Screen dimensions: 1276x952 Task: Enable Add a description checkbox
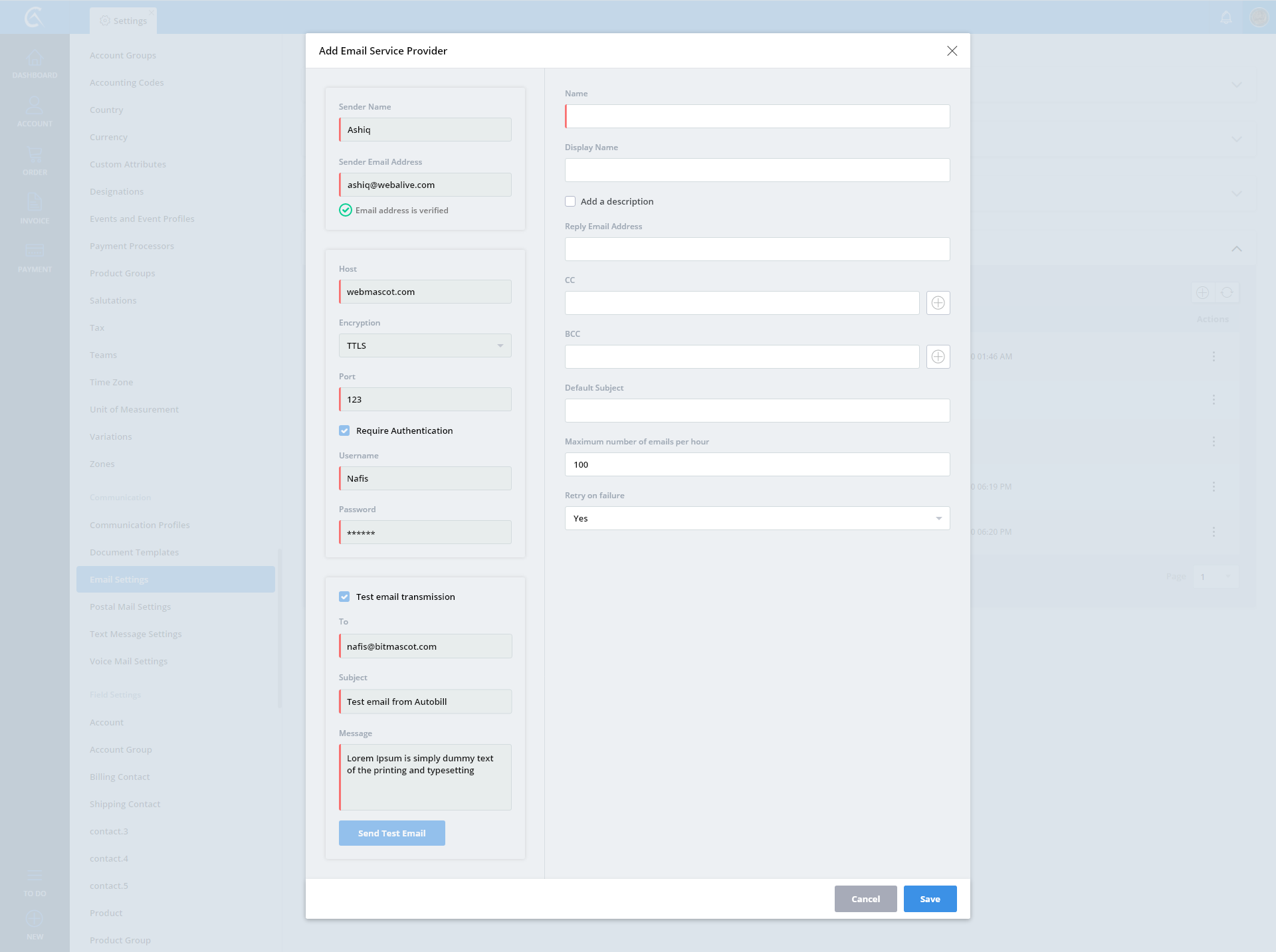click(x=570, y=201)
